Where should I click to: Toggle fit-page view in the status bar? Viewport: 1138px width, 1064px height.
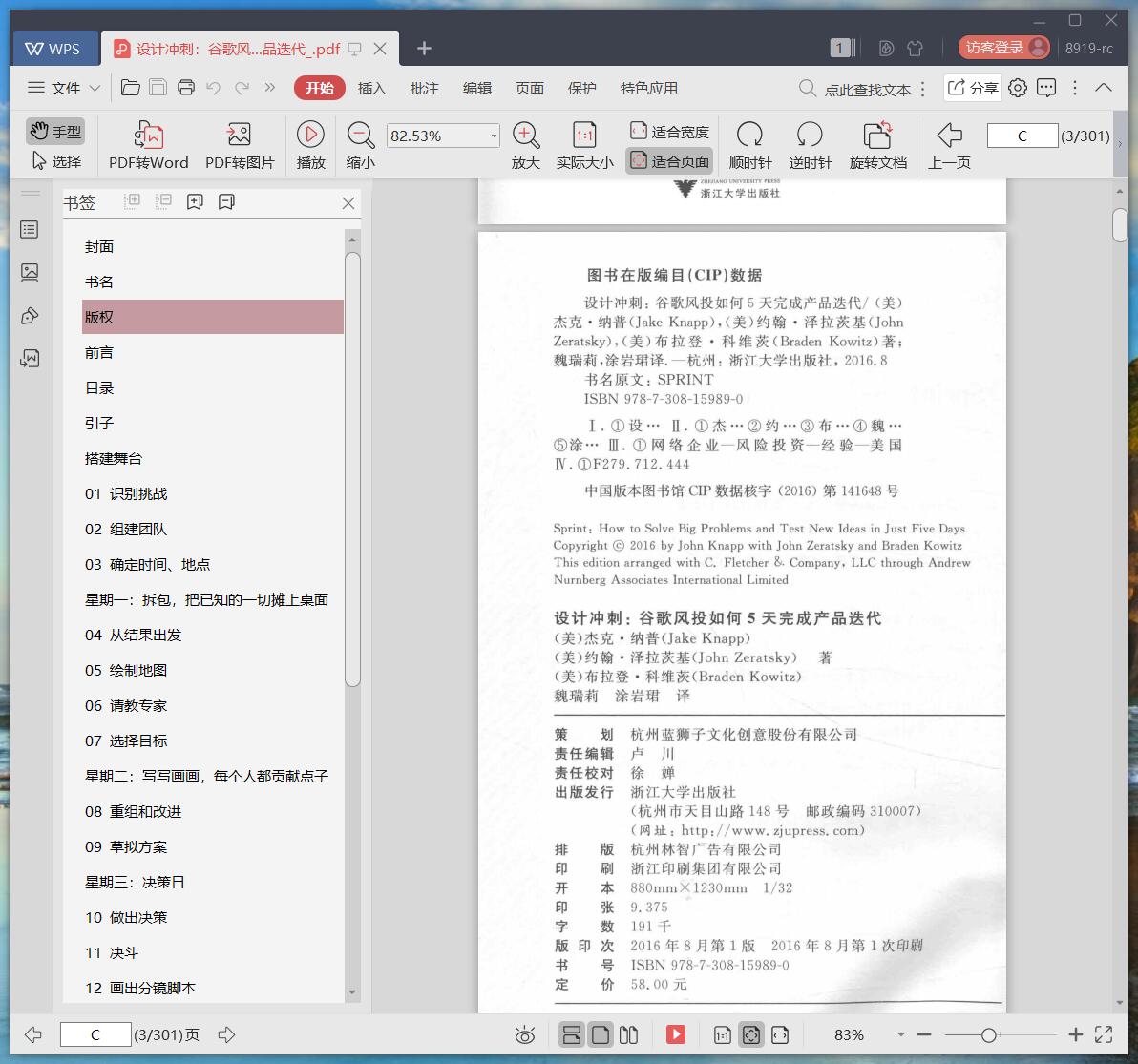pyautogui.click(x=751, y=1035)
